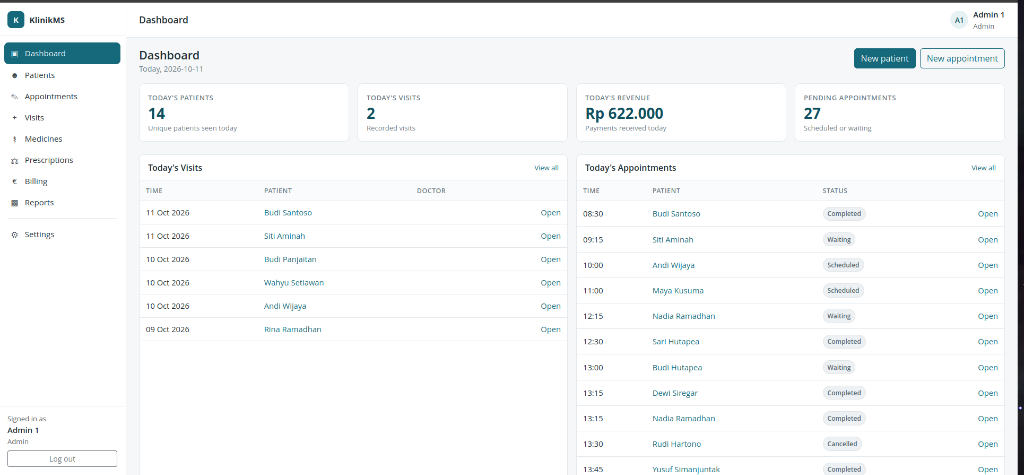The width and height of the screenshot is (1024, 475).
Task: Open Settings in the sidebar
Action: click(62, 235)
